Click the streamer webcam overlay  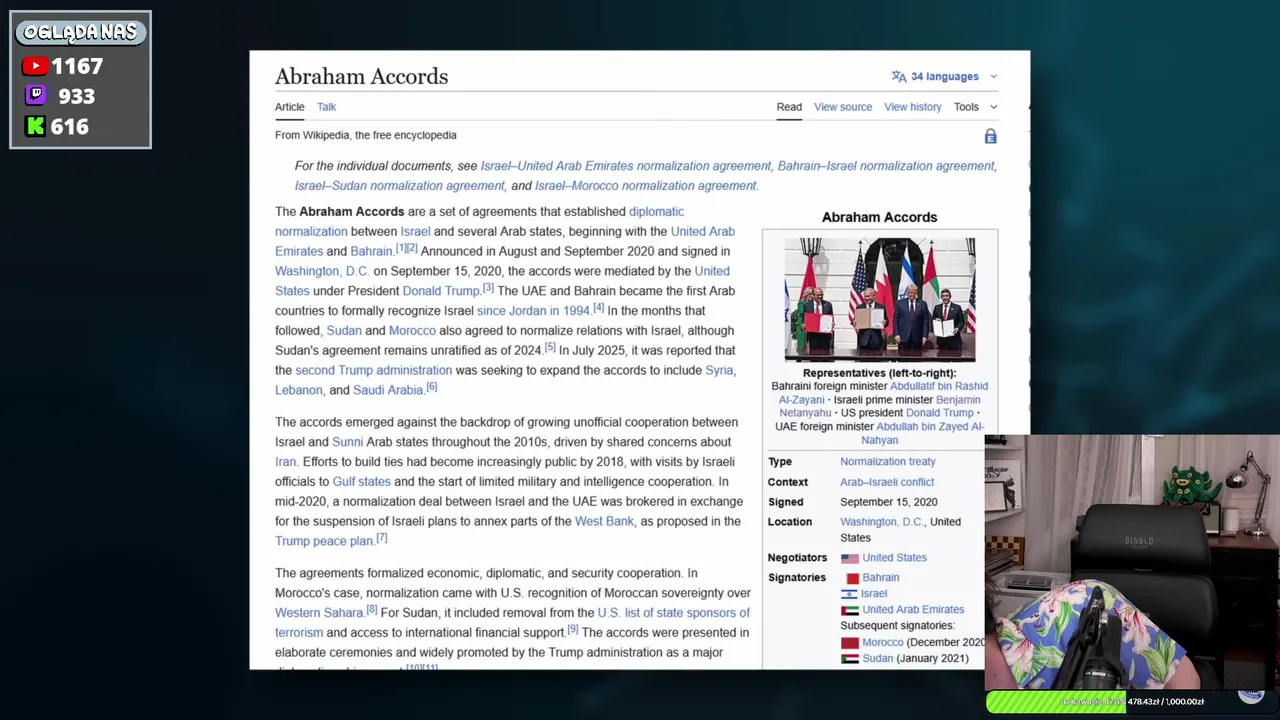tap(1132, 562)
